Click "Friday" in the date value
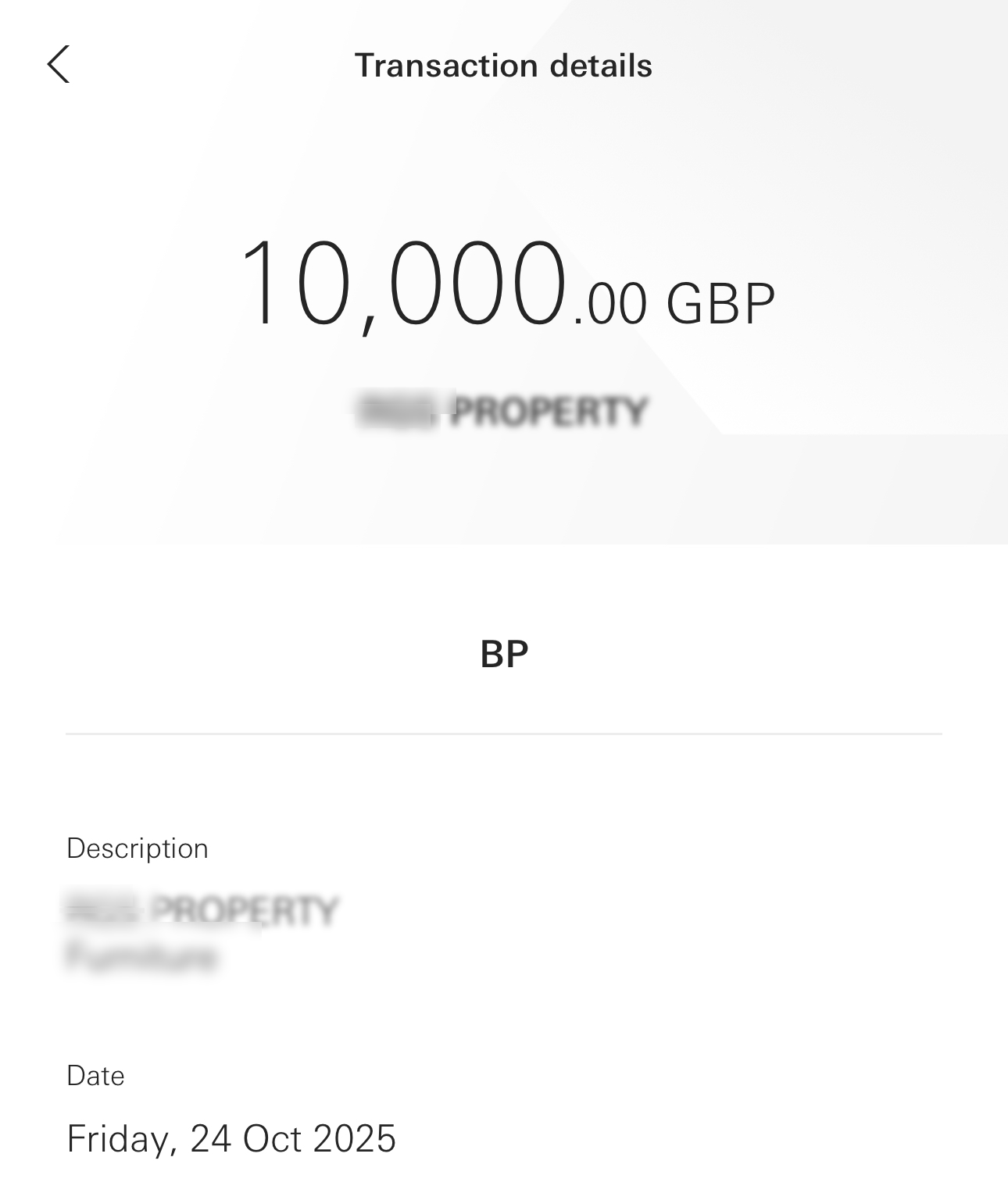 coord(117,1138)
